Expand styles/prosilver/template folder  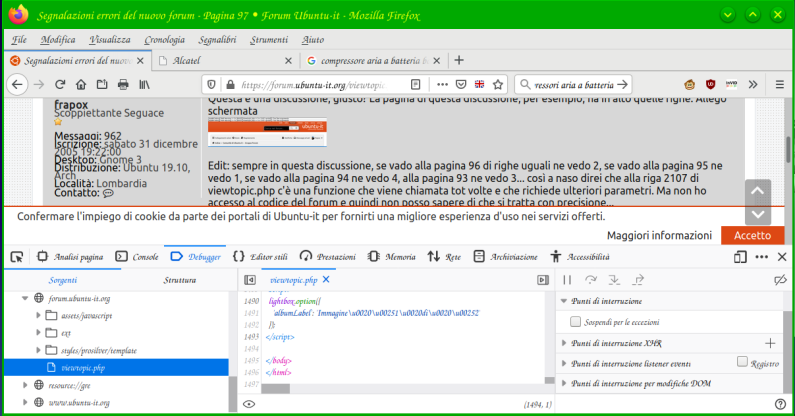38,350
